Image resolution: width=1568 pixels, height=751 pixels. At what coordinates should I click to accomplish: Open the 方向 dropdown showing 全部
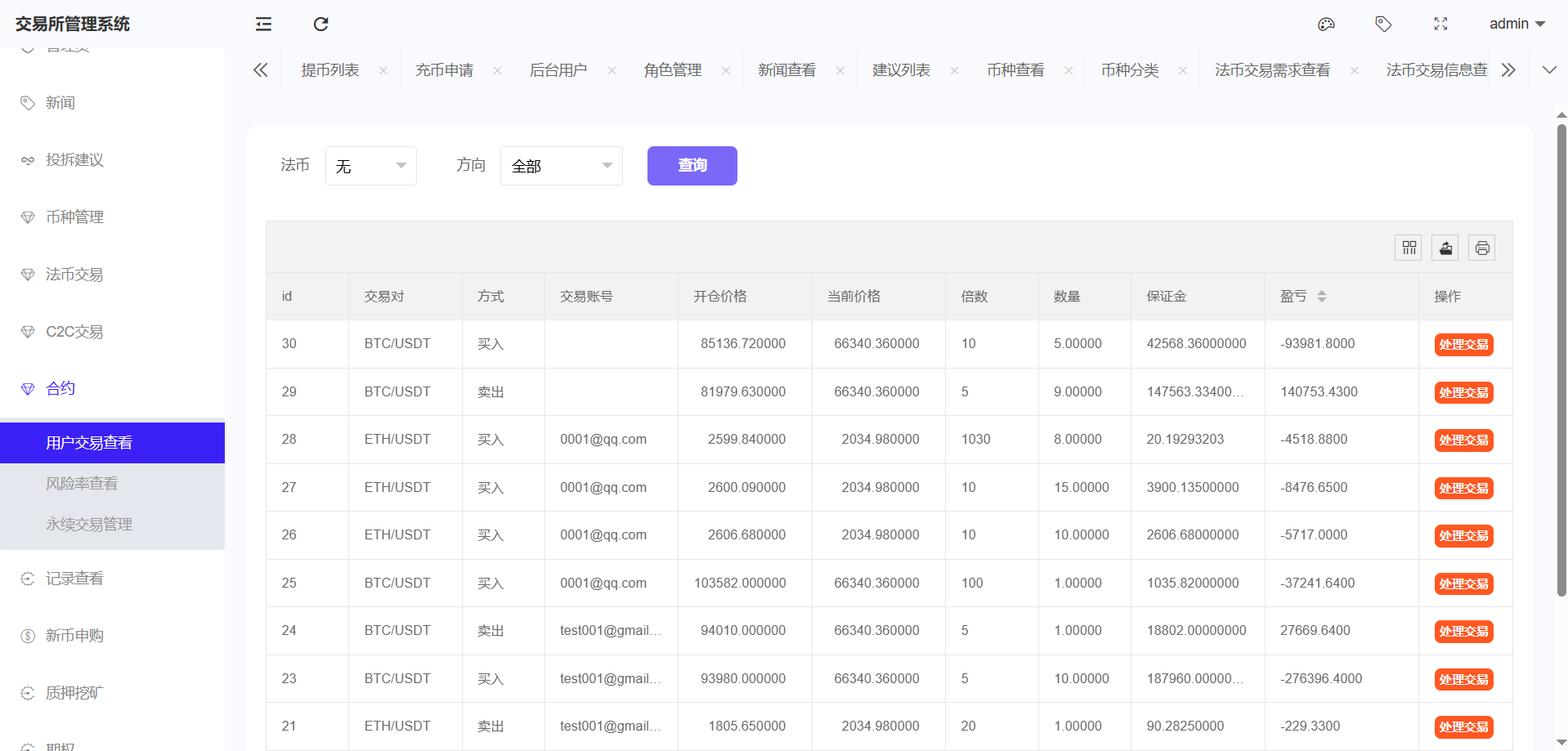[x=562, y=166]
